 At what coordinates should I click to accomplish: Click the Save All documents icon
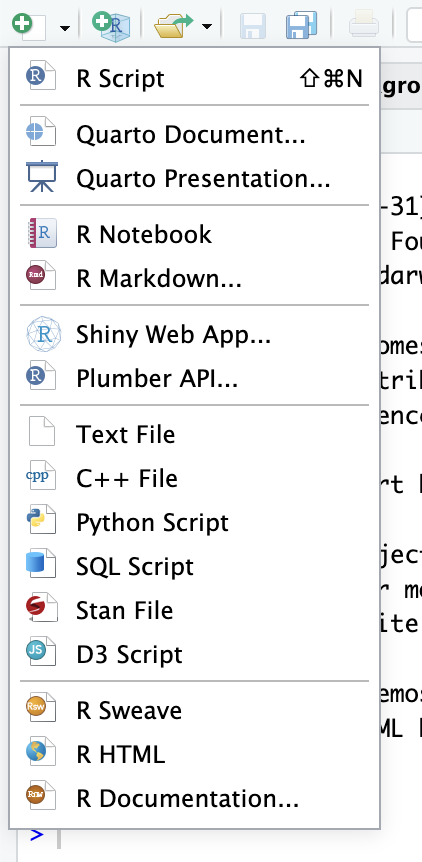(x=301, y=25)
